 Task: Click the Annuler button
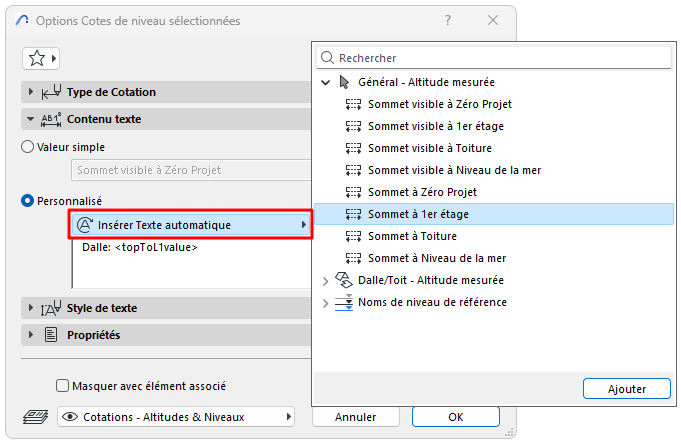356,417
